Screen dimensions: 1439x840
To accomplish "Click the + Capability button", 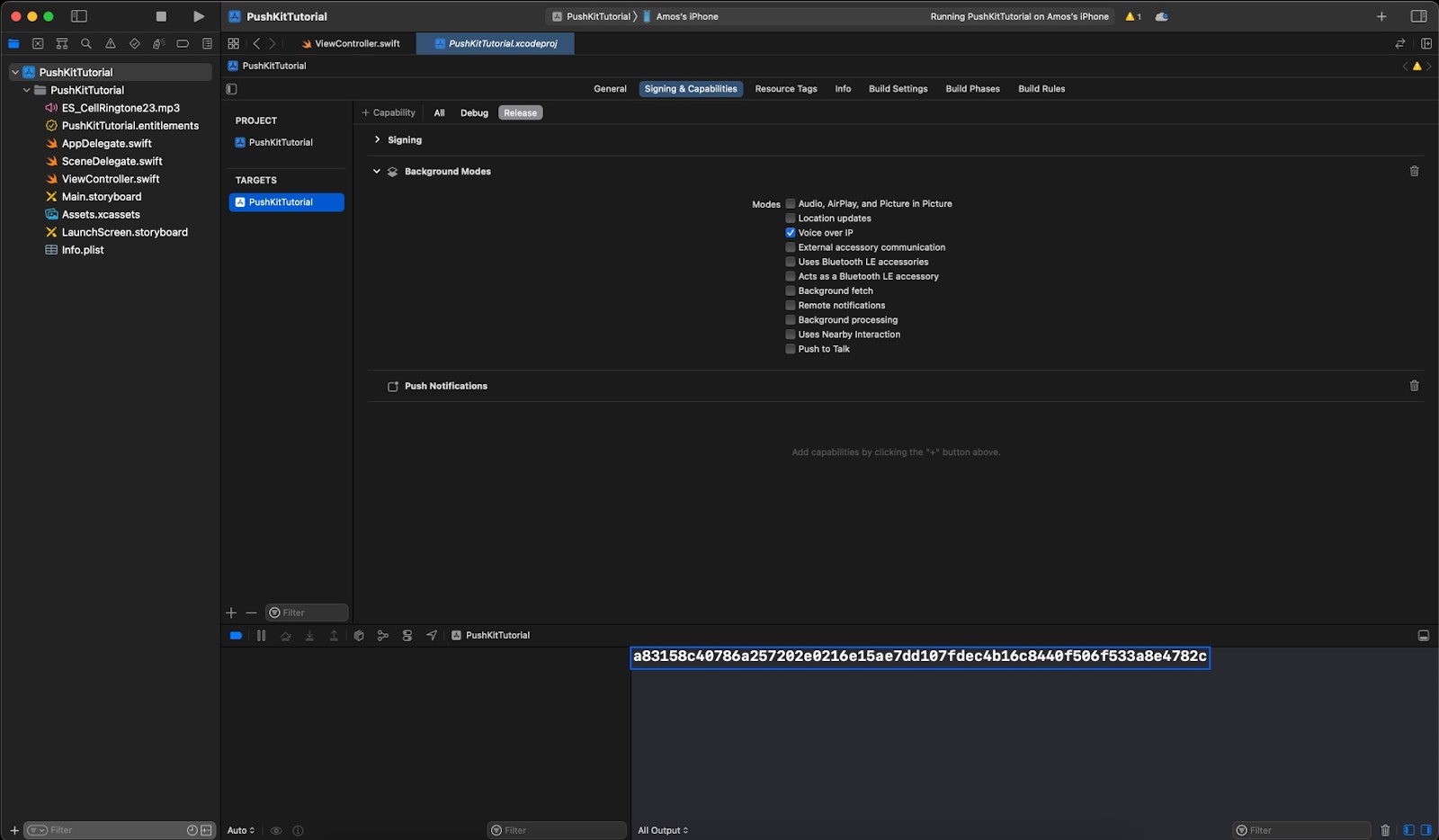I will coord(389,113).
